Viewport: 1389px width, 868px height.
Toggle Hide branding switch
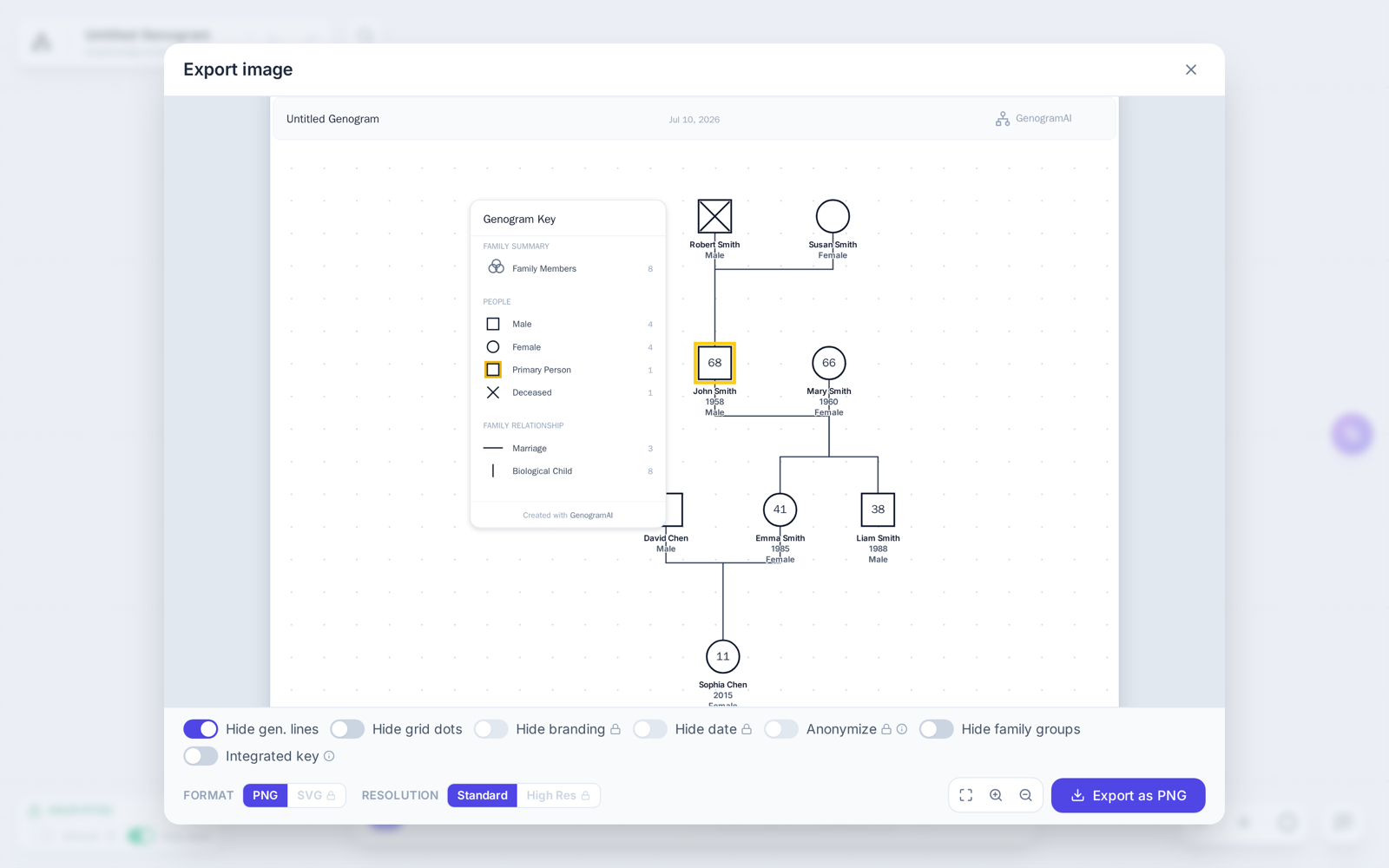(490, 729)
